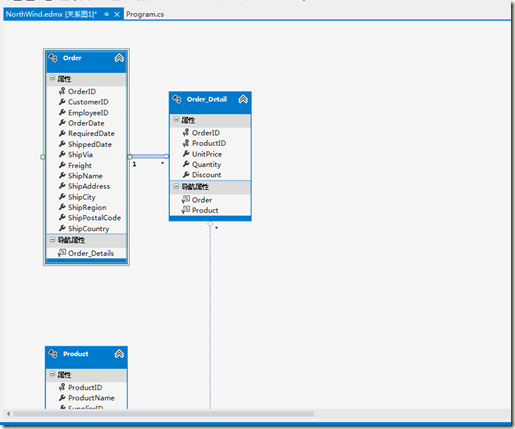Select OrderDate property in Order
The width and height of the screenshot is (515, 429).
pos(86,123)
